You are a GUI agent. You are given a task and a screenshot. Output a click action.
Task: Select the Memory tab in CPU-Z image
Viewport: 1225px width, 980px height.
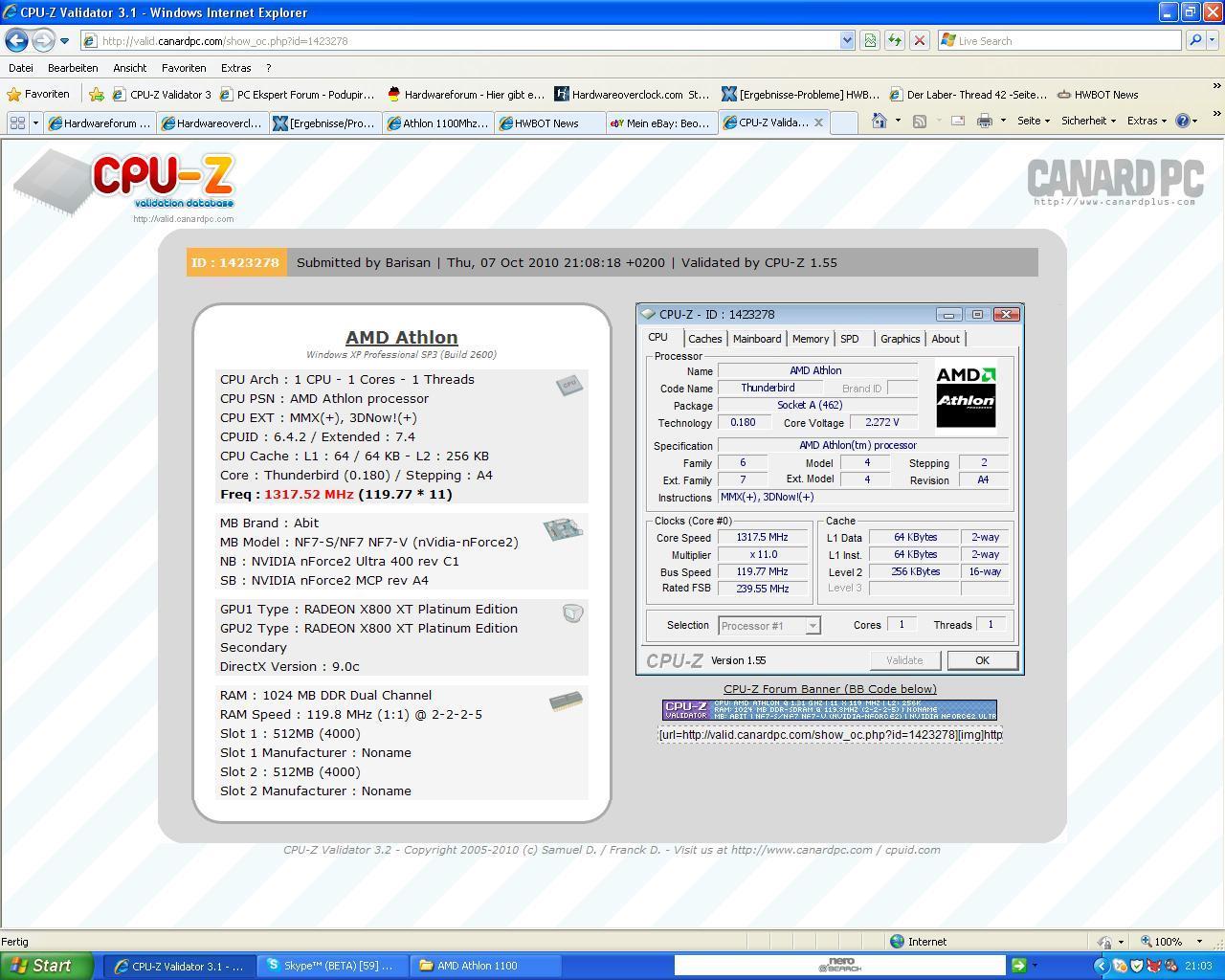tap(810, 339)
